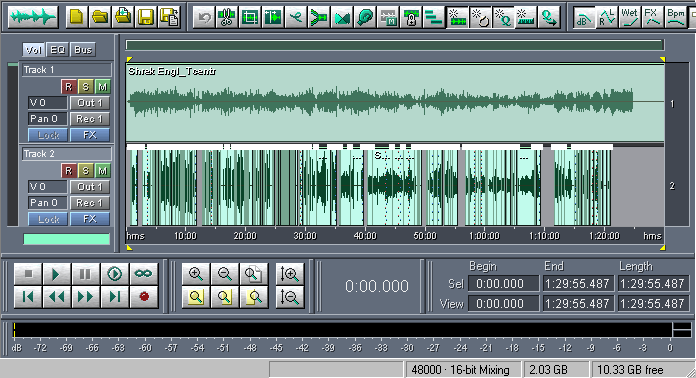Click the fast forward button

pyautogui.click(x=85, y=297)
